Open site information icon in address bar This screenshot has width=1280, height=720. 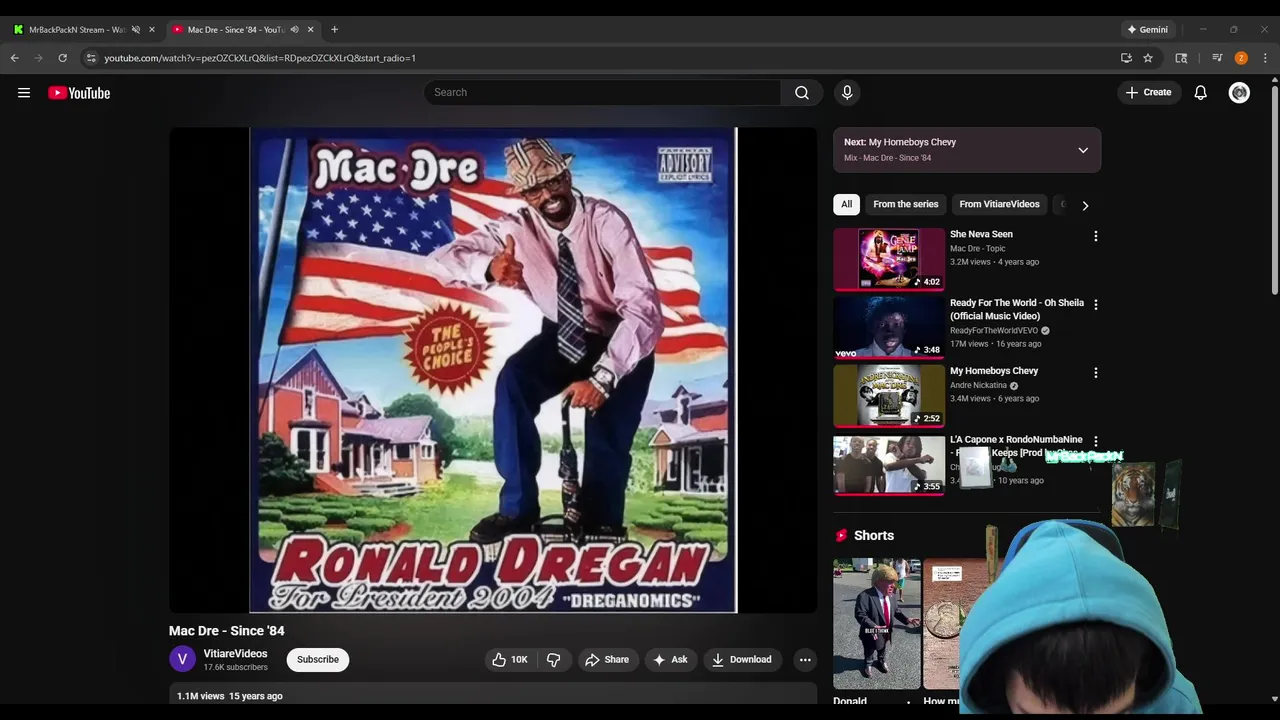(91, 58)
